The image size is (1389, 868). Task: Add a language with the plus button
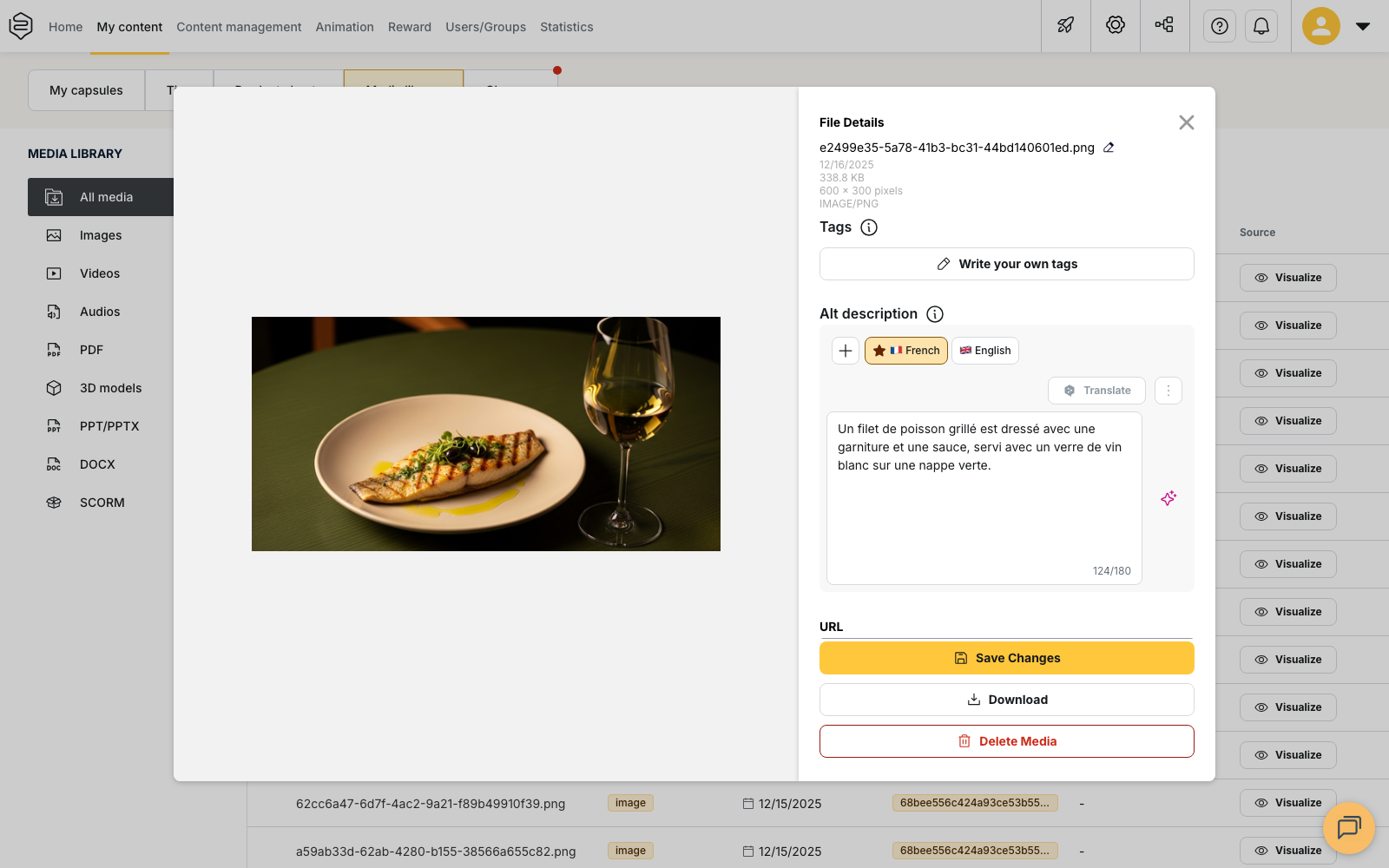846,351
